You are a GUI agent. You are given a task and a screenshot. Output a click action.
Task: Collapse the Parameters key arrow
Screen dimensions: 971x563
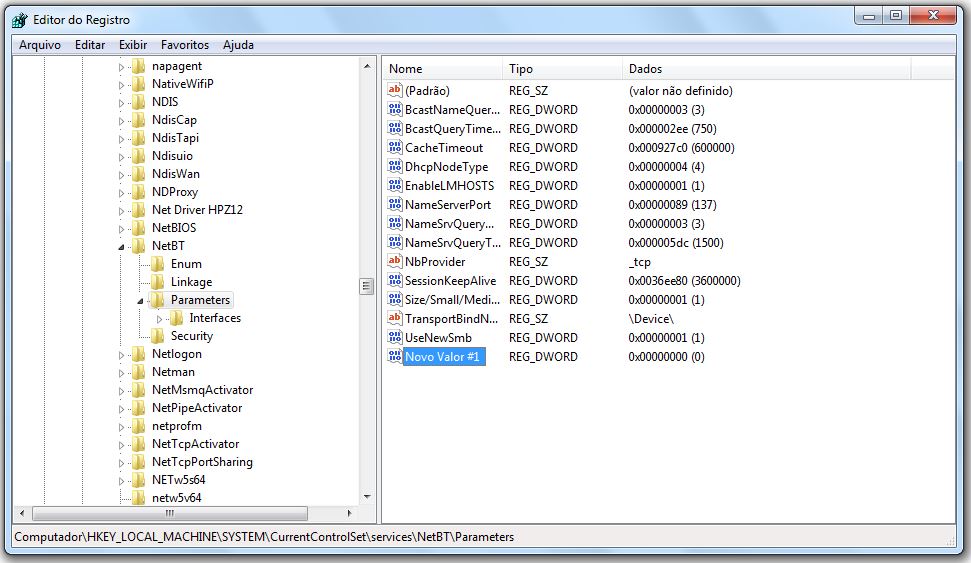141,300
